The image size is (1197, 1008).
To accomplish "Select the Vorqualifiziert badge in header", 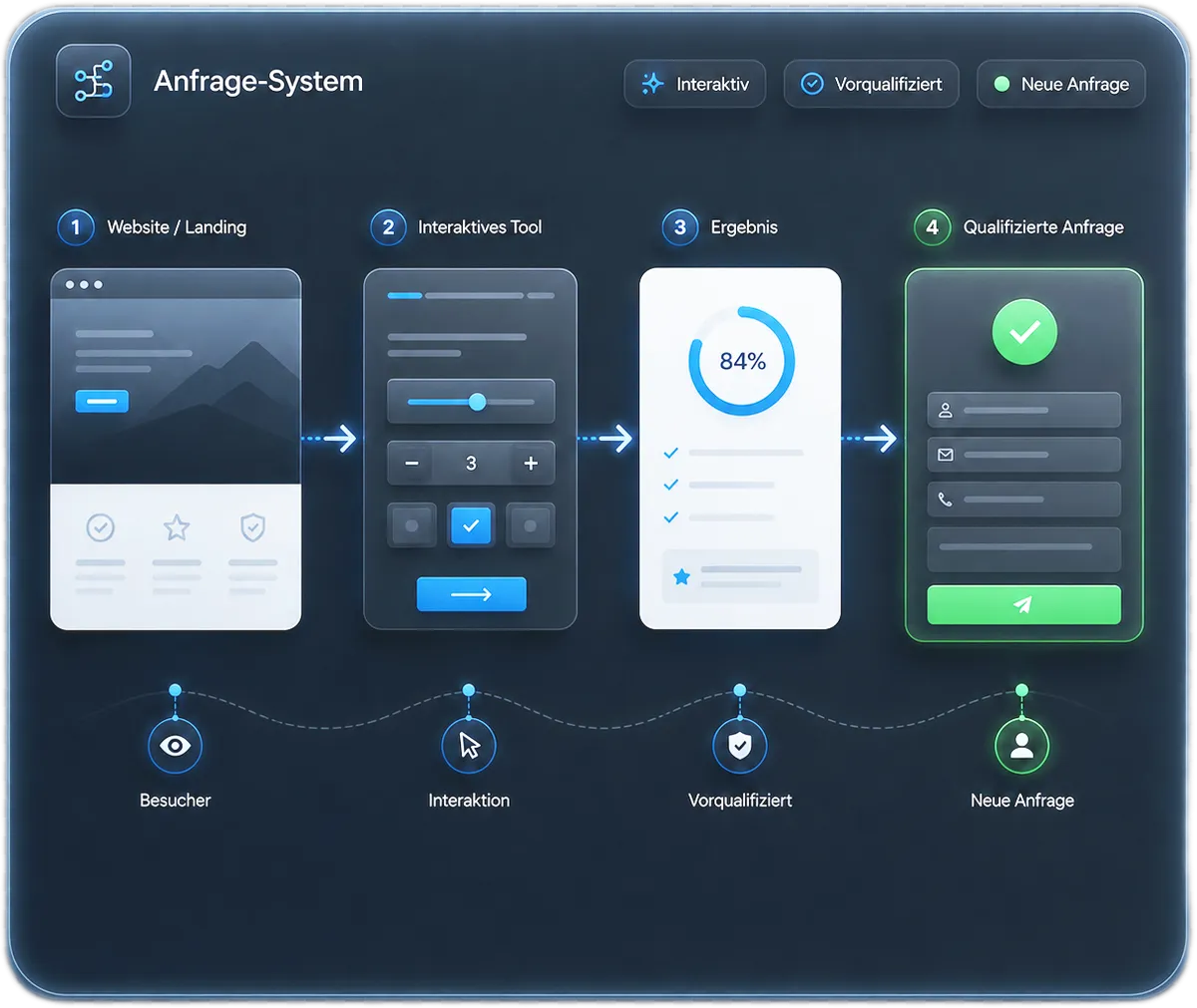I will pyautogui.click(x=871, y=84).
